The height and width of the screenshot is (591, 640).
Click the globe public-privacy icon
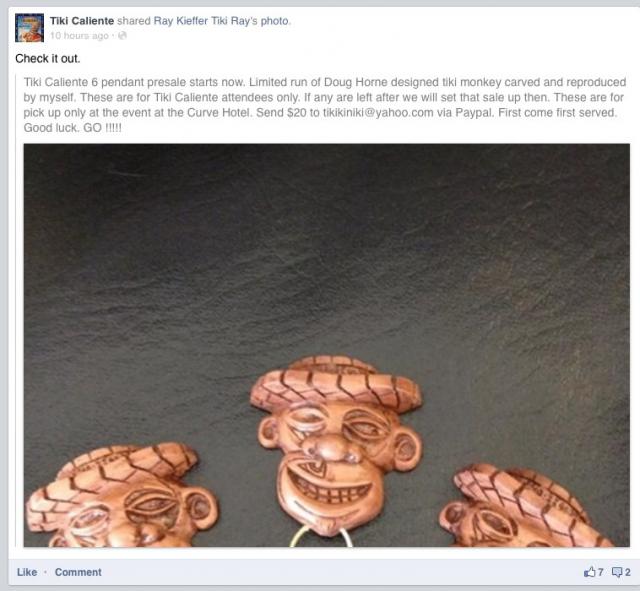(x=122, y=36)
